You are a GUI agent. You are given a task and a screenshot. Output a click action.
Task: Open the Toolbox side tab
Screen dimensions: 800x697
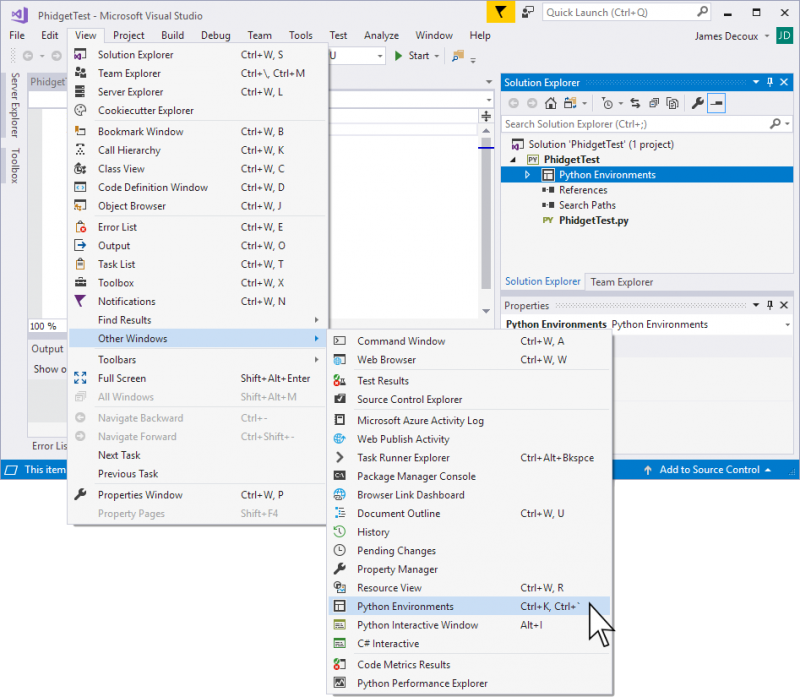point(15,166)
